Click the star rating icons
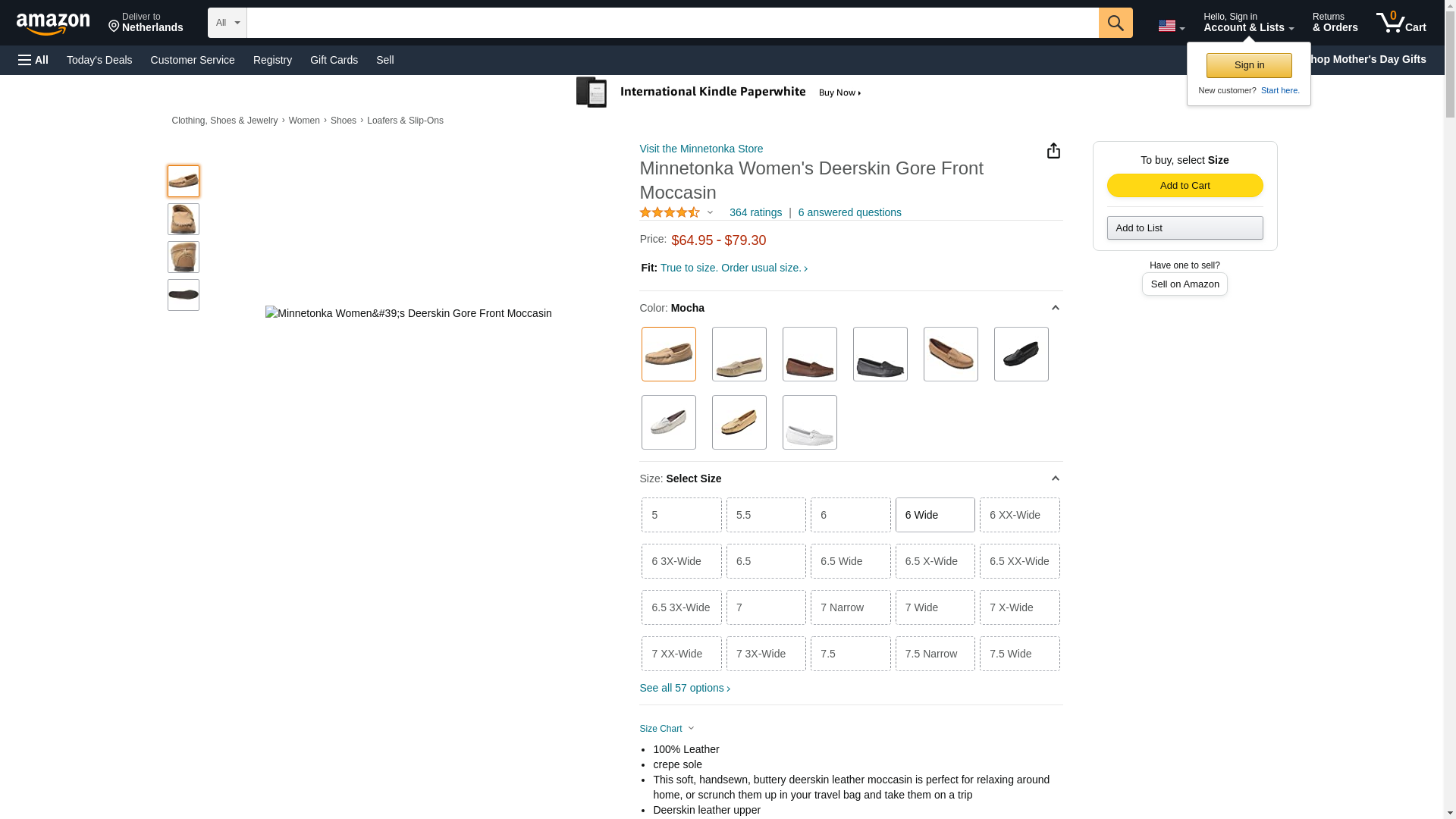The width and height of the screenshot is (1456, 819). tap(670, 213)
